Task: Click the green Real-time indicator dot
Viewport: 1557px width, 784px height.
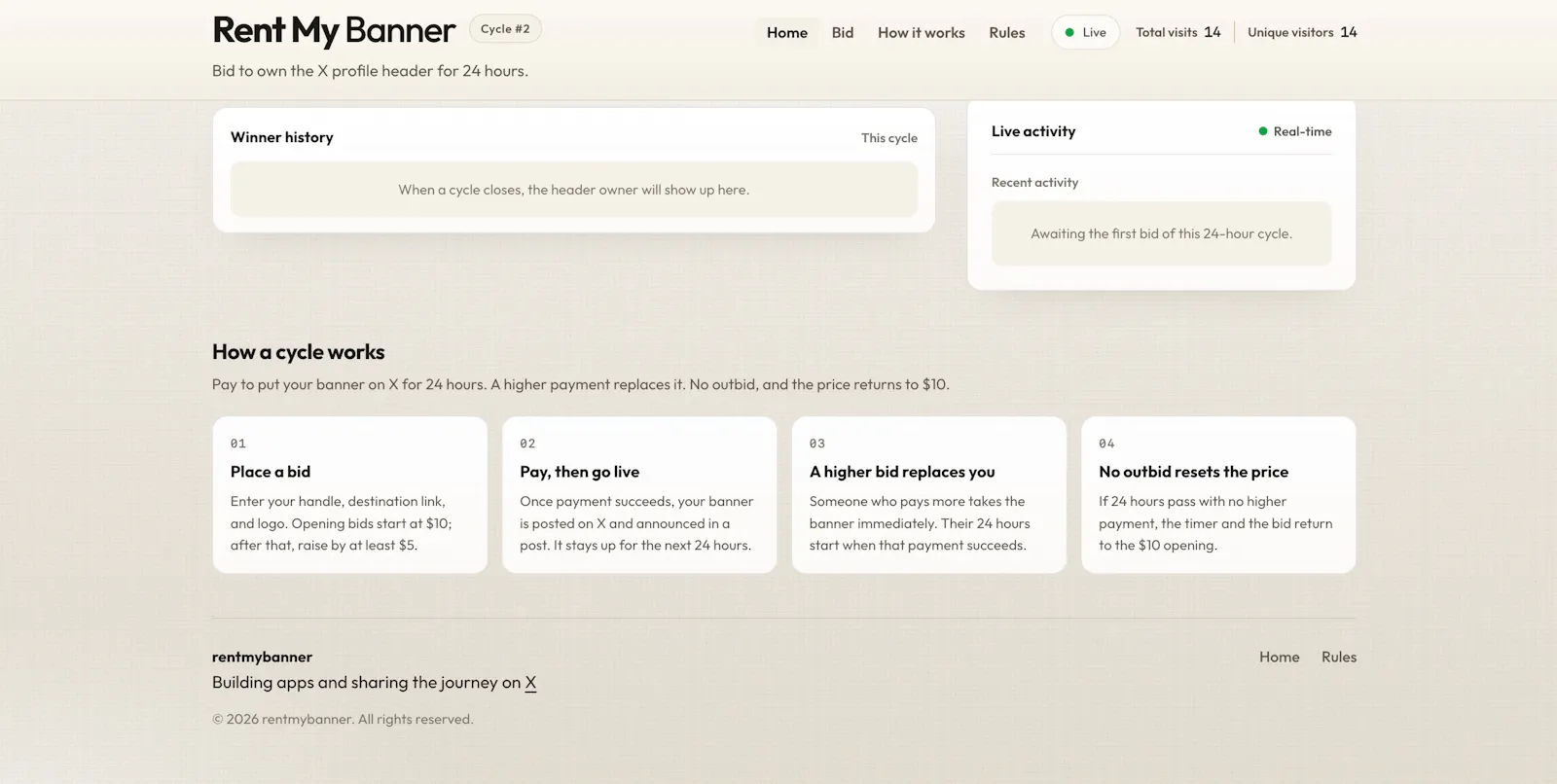Action: click(x=1263, y=131)
